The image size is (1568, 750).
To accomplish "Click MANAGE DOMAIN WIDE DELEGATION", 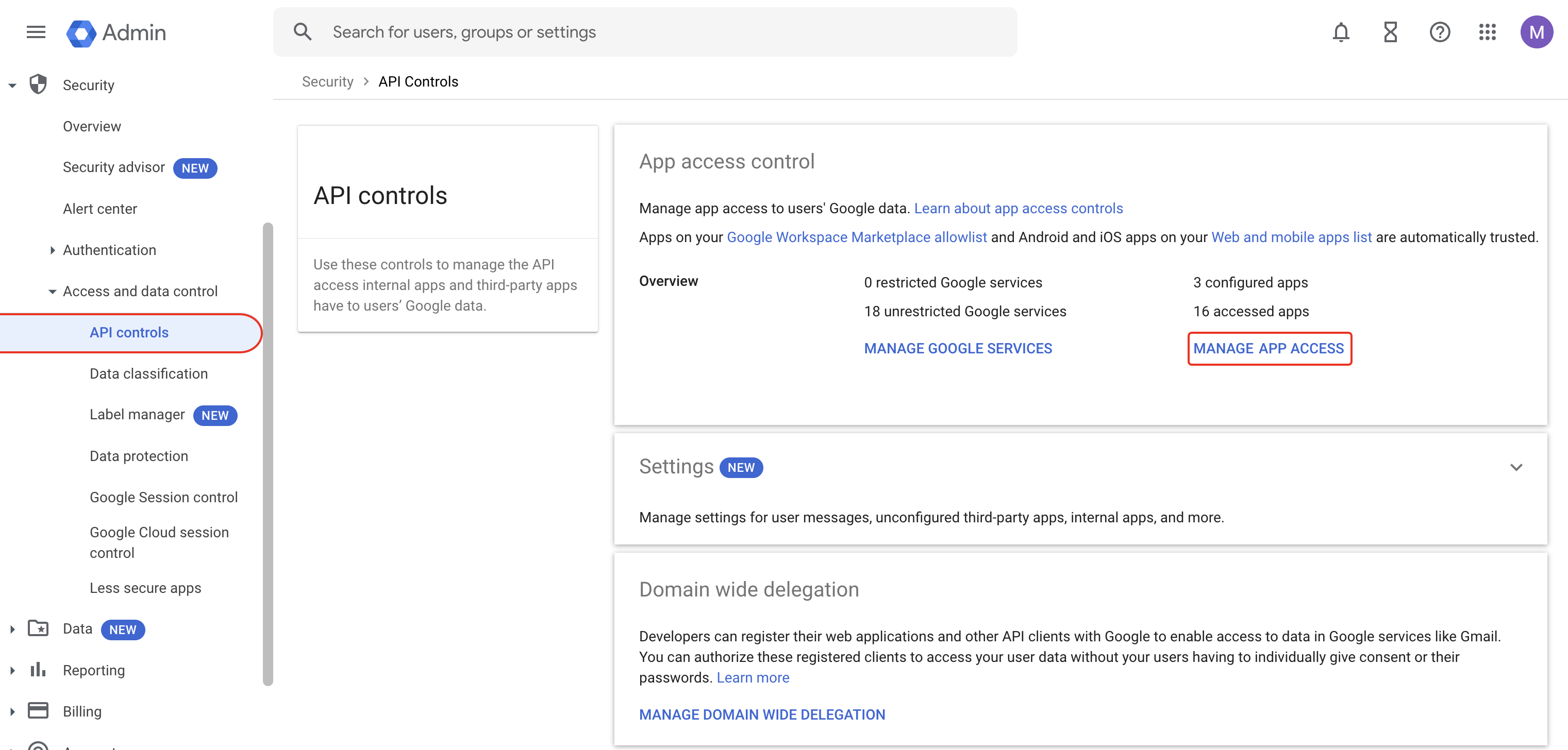I will (x=761, y=715).
